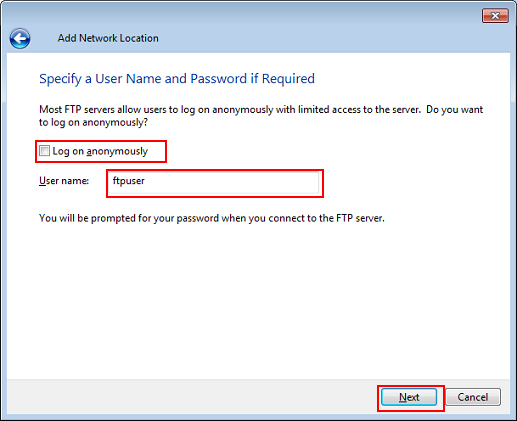517x421 pixels.
Task: Click the white arrow inside the blue circle
Action: tap(20, 39)
